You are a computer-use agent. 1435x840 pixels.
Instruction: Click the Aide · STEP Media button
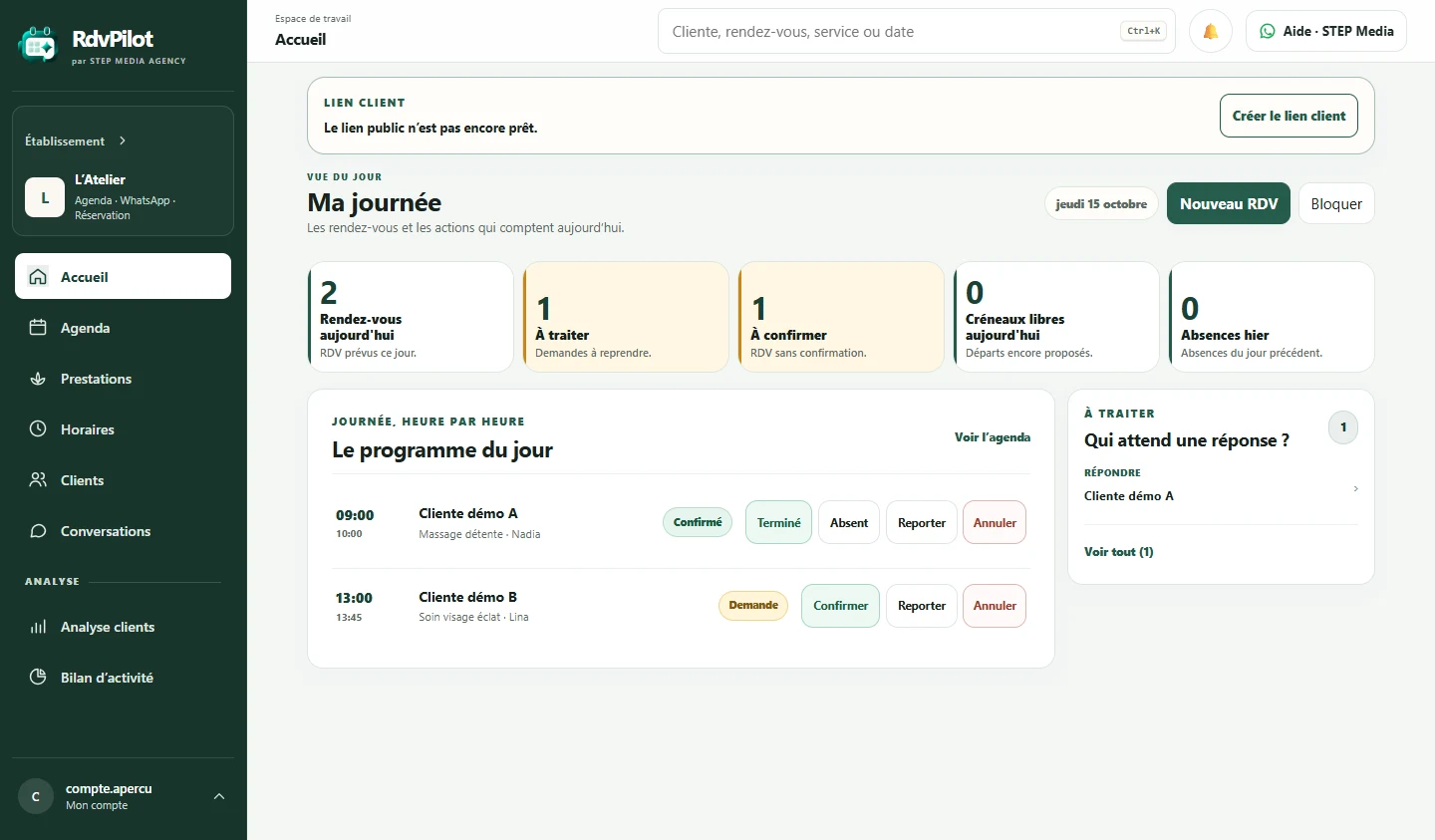1326,31
